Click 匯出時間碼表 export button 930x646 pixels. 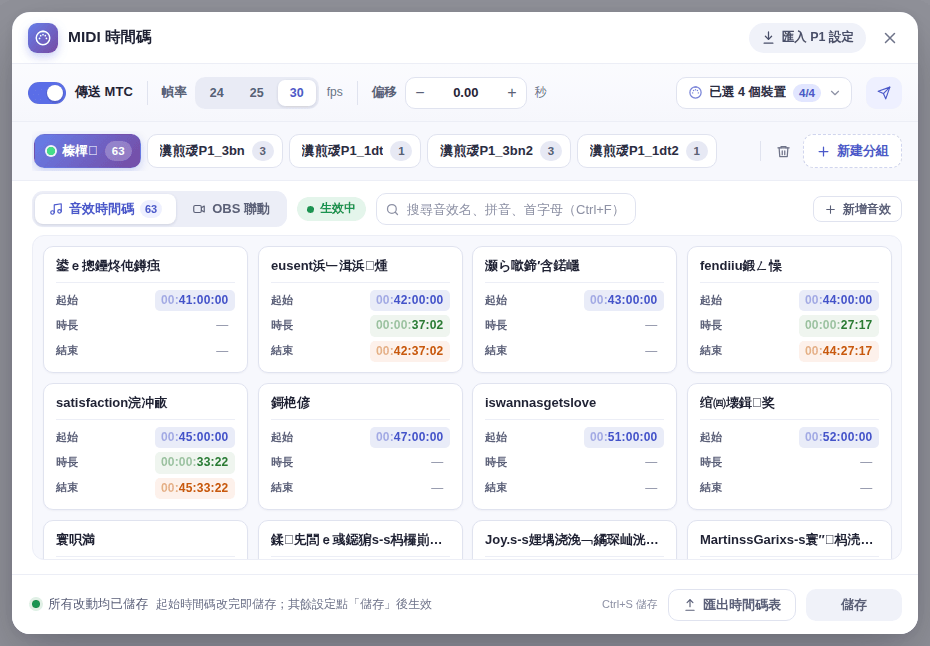click(x=732, y=604)
